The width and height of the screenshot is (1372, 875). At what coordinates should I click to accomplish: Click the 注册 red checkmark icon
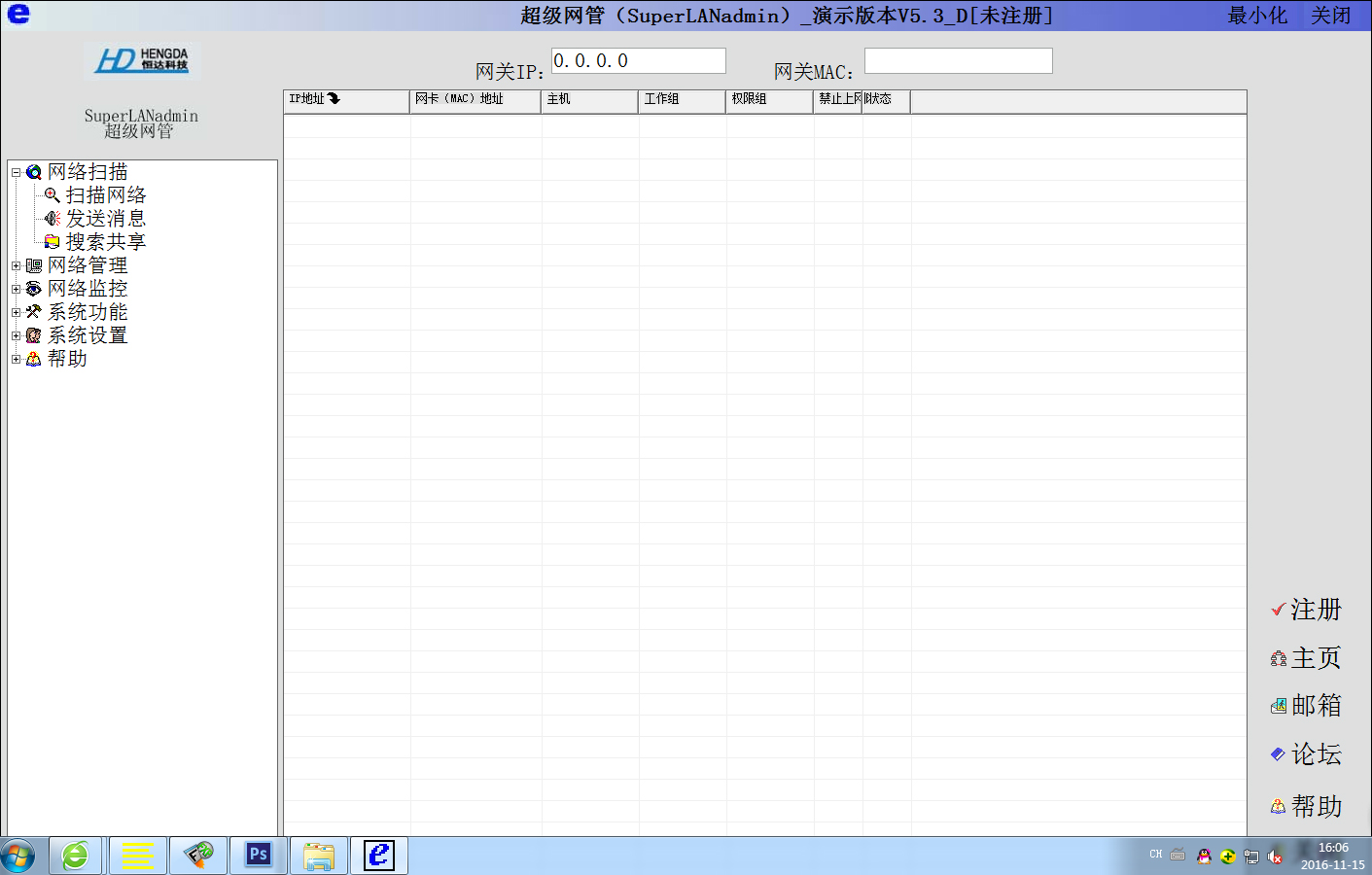coord(1278,610)
